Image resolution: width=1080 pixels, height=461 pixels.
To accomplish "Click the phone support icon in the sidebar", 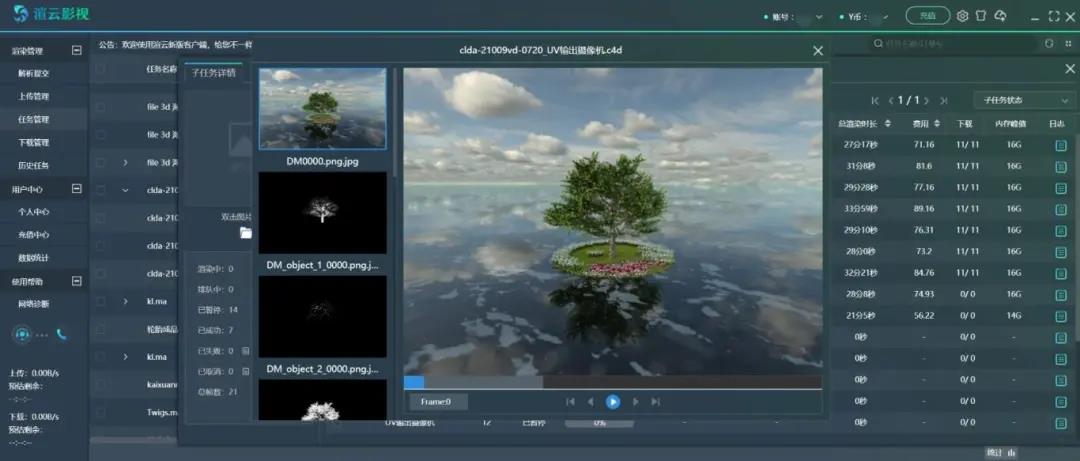I will 62,335.
